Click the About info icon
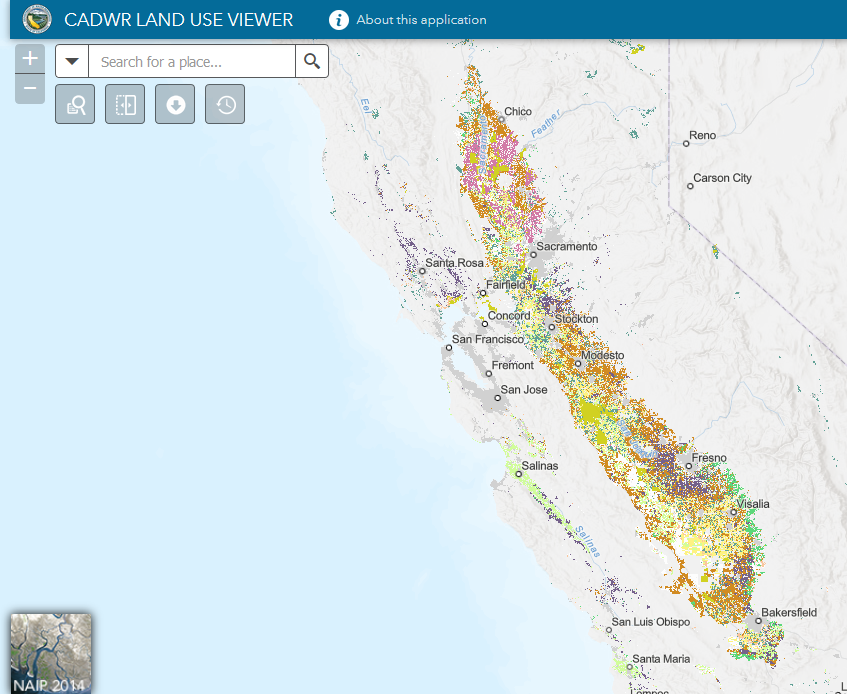This screenshot has height=694, width=847. pos(339,20)
